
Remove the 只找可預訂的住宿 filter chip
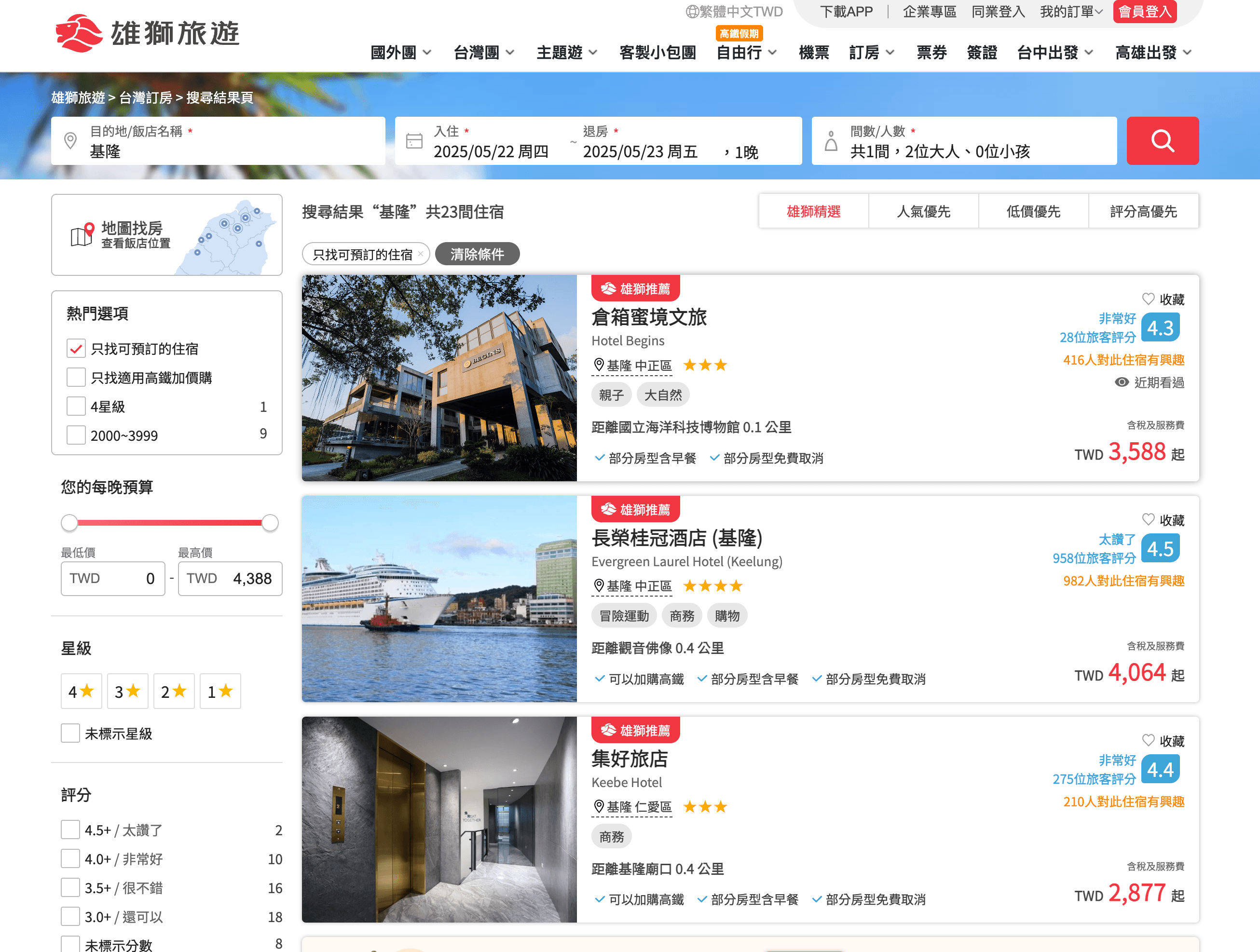(420, 254)
